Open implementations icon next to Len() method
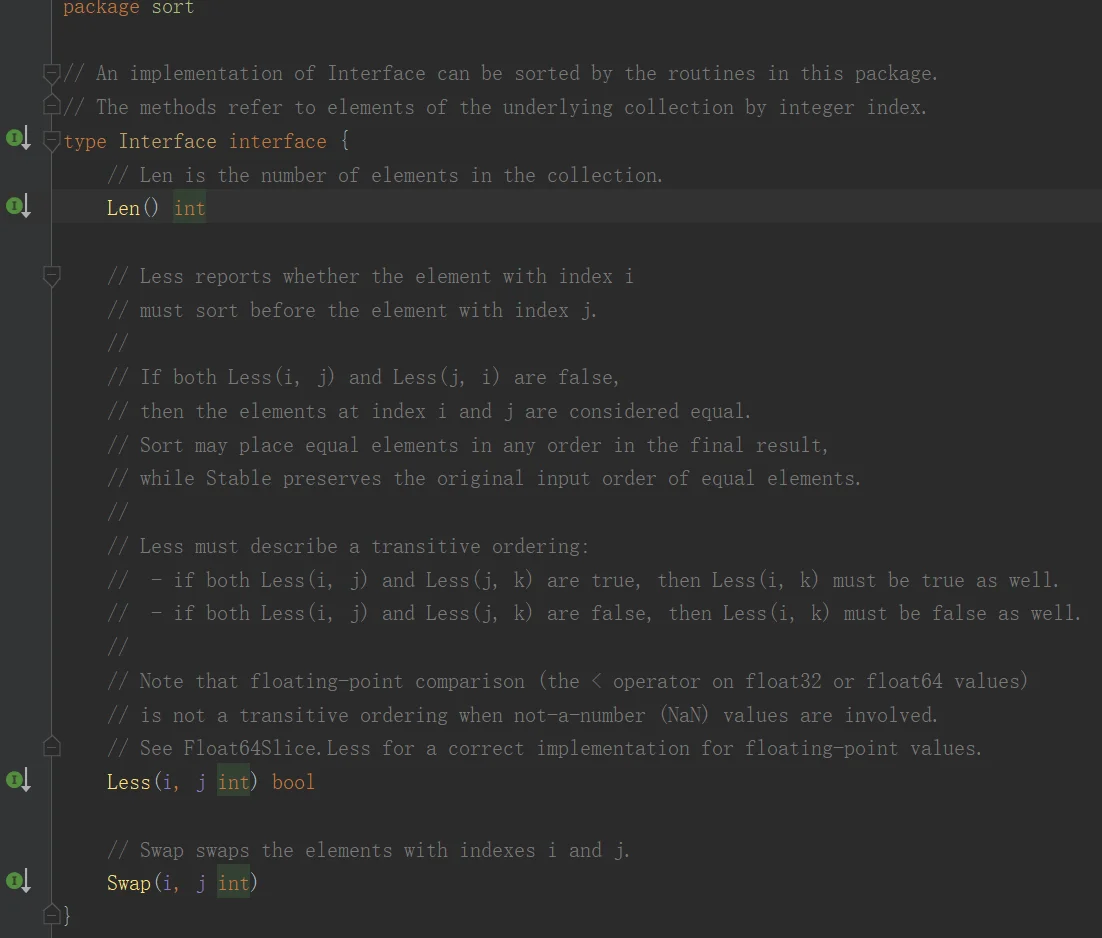 coord(19,207)
